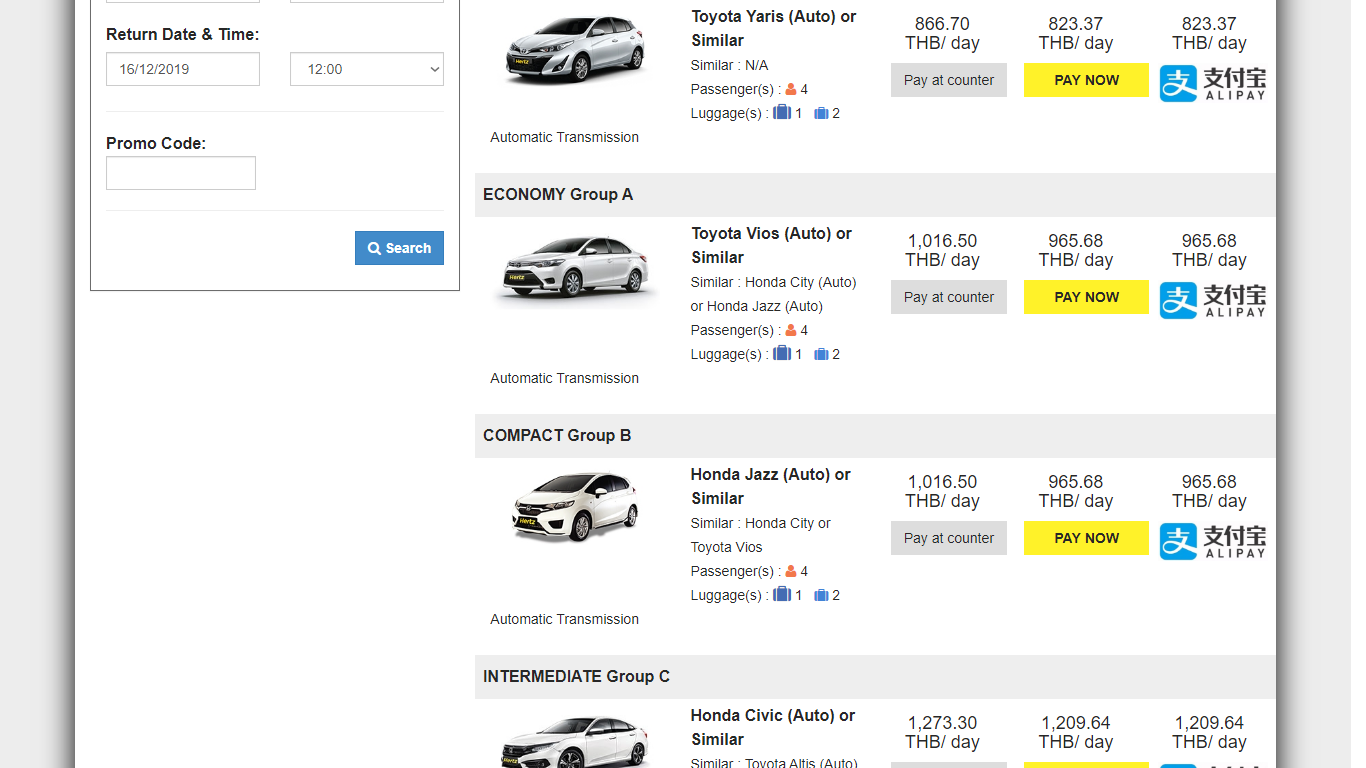The width and height of the screenshot is (1366, 768).
Task: Click passenger icon in Toyota Vios row
Action: coord(790,330)
